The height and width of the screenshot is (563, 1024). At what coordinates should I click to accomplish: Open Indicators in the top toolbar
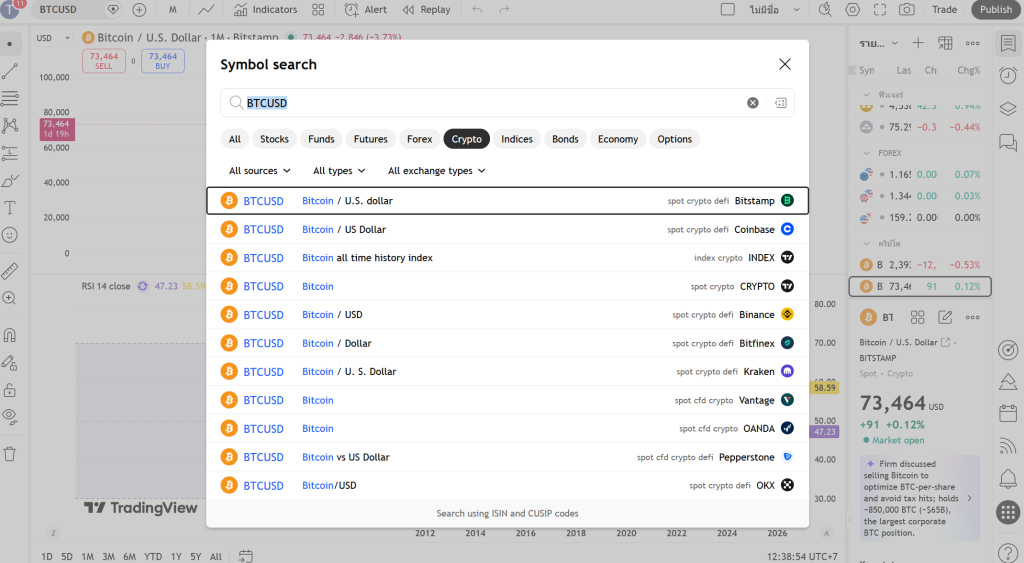click(x=265, y=10)
